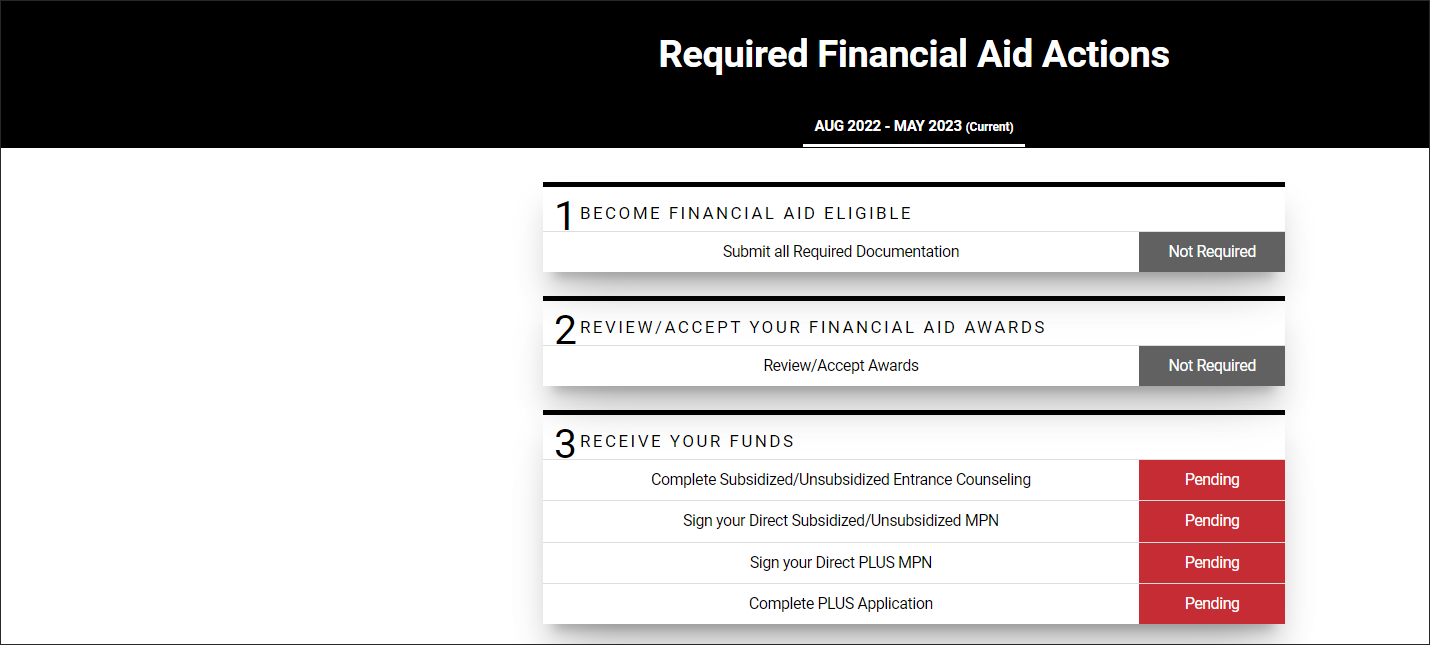Image resolution: width=1430 pixels, height=645 pixels.
Task: Expand the Become Financial Aid Eligible section
Action: click(x=748, y=213)
